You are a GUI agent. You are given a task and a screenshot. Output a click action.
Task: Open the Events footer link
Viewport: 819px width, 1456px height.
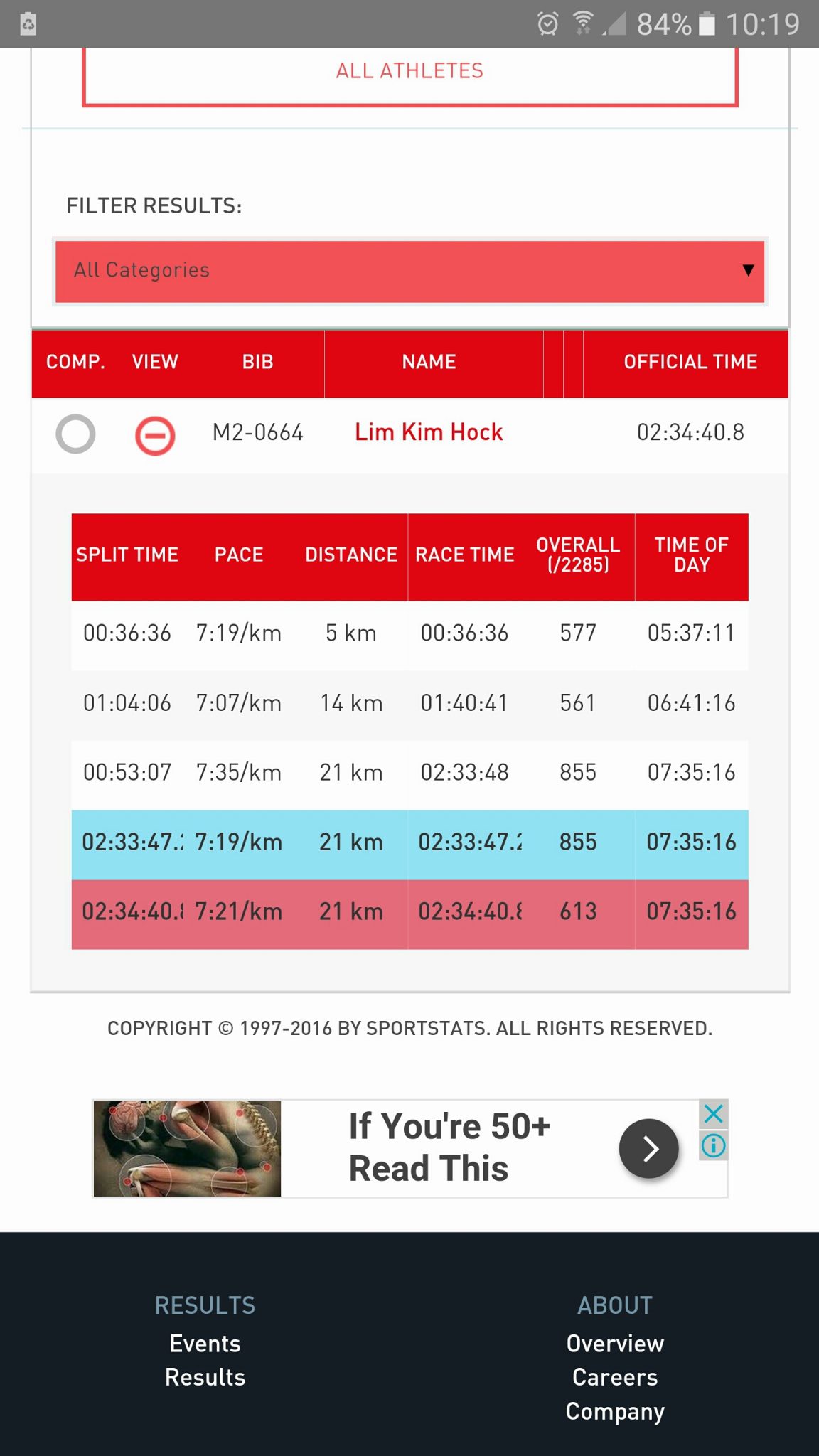205,1344
